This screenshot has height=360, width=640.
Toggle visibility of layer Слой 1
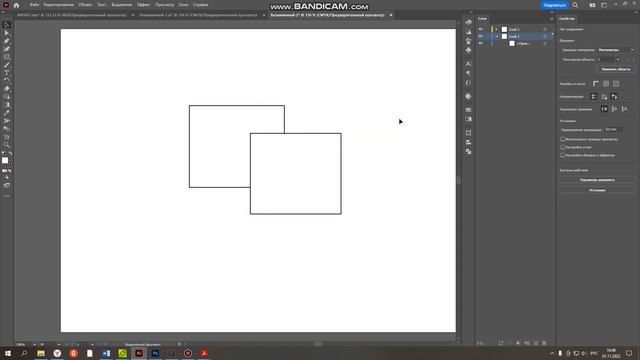pyautogui.click(x=480, y=36)
